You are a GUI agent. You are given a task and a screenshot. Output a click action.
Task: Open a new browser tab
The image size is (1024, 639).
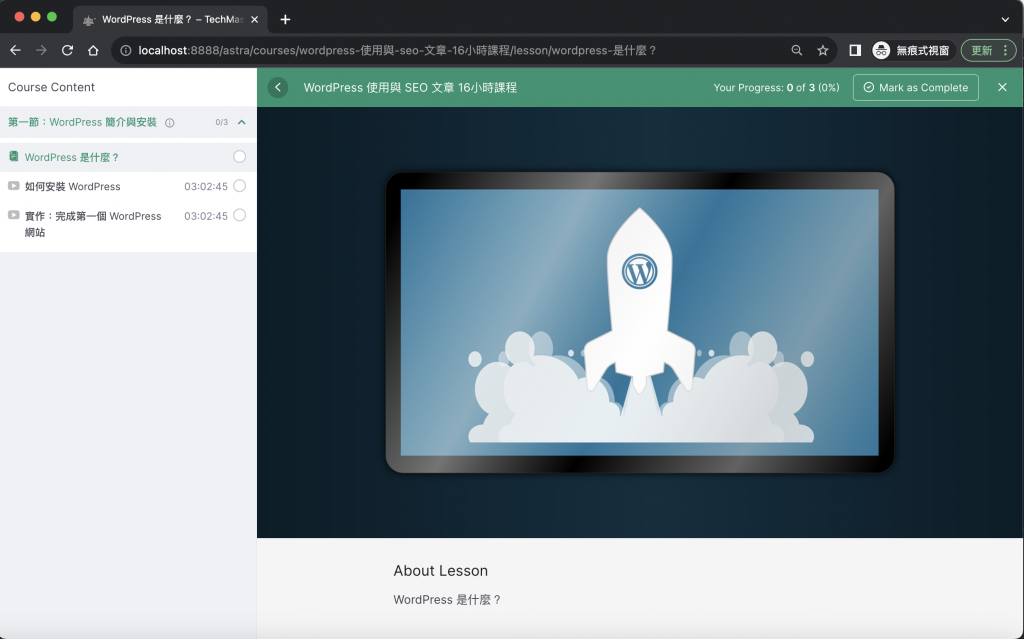(285, 20)
